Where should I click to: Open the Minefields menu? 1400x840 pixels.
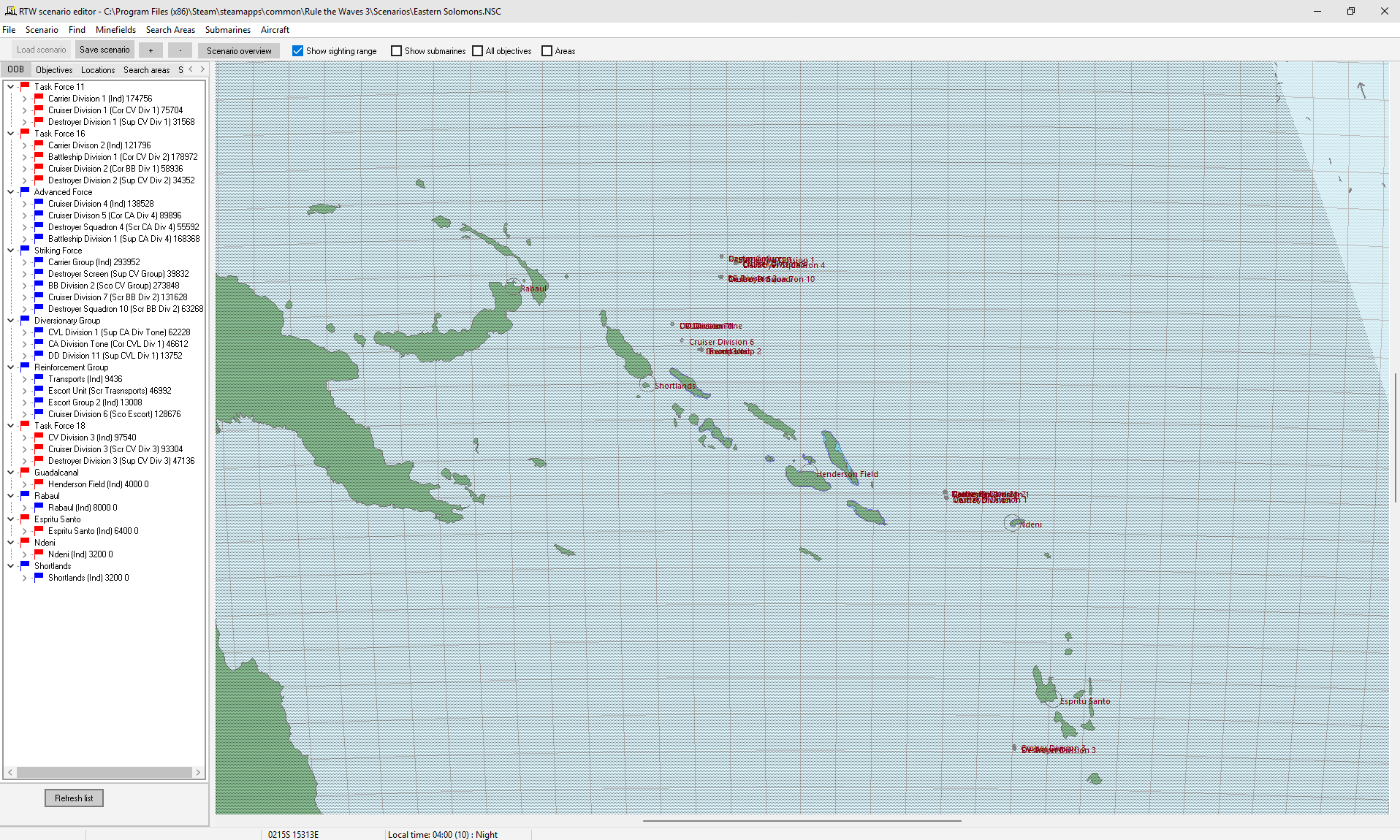pos(115,30)
